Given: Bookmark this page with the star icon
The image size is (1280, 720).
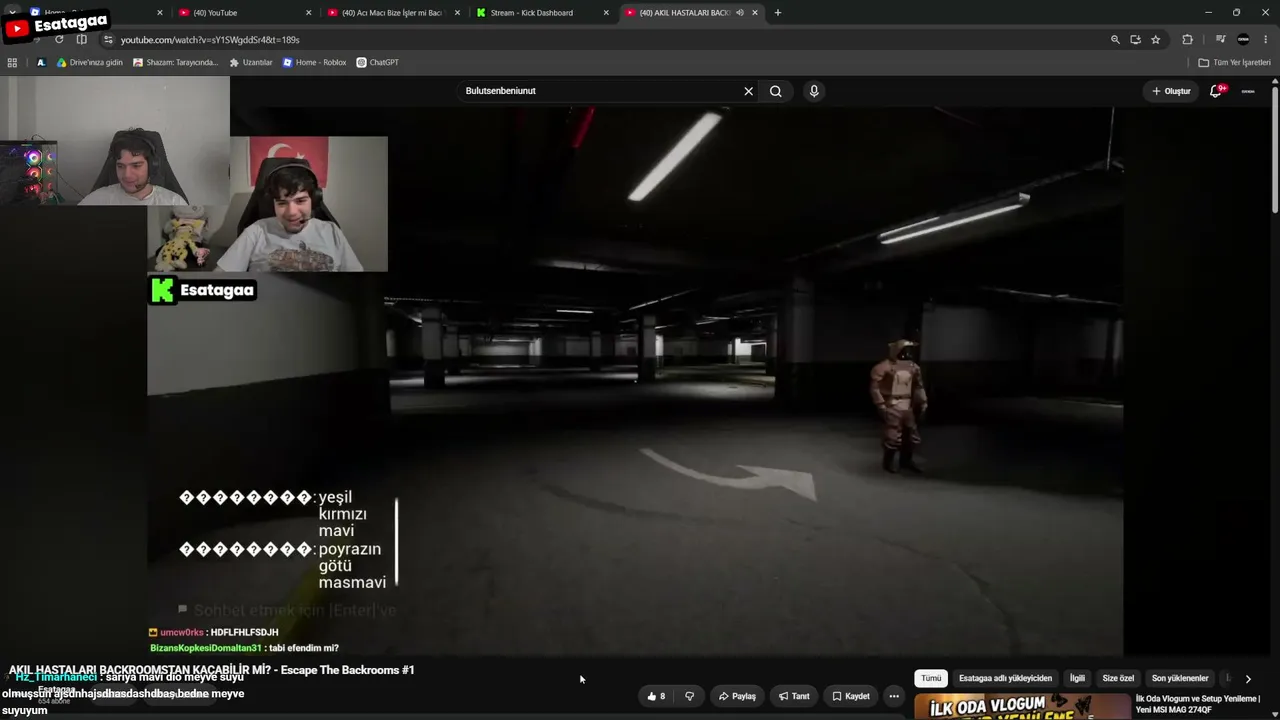Looking at the screenshot, I should click(1156, 40).
